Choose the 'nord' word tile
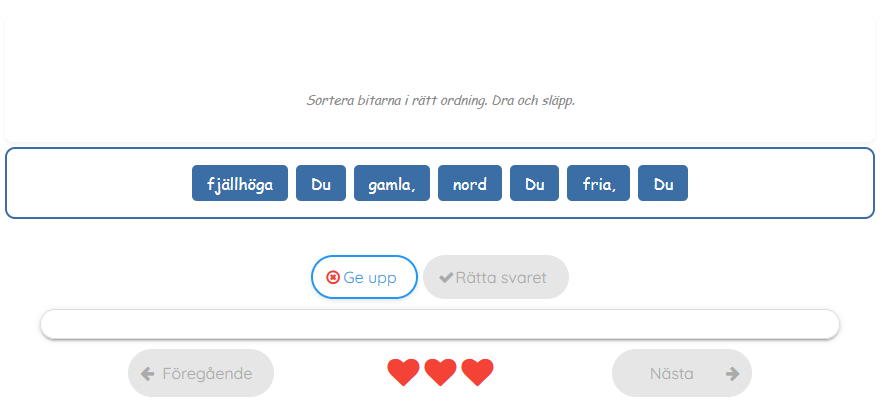This screenshot has width=882, height=404. click(x=470, y=184)
